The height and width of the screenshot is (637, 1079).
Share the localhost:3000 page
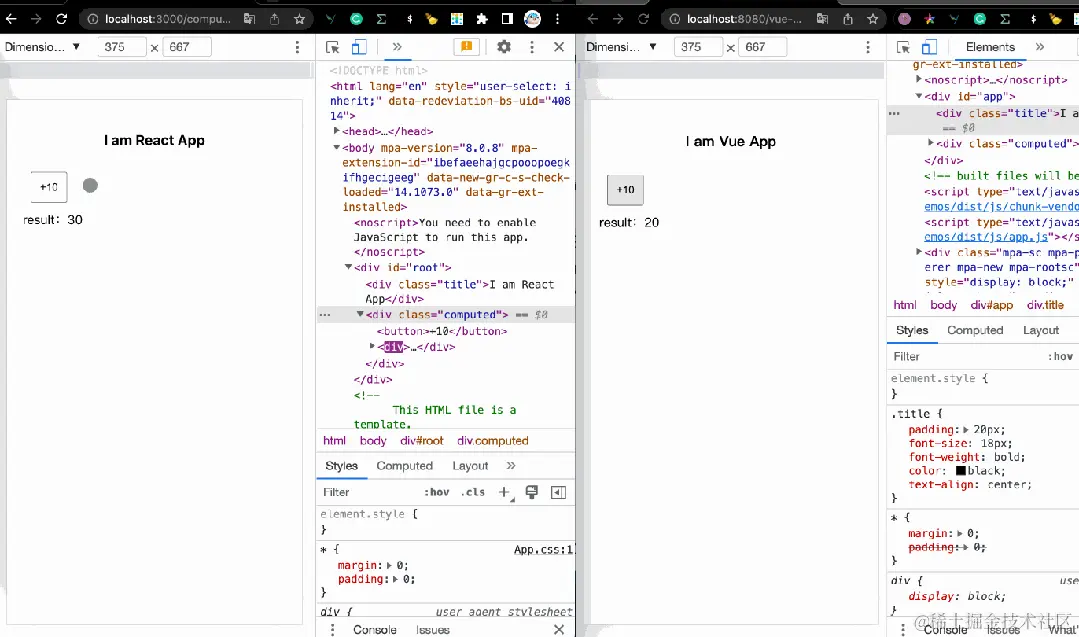click(x=275, y=19)
